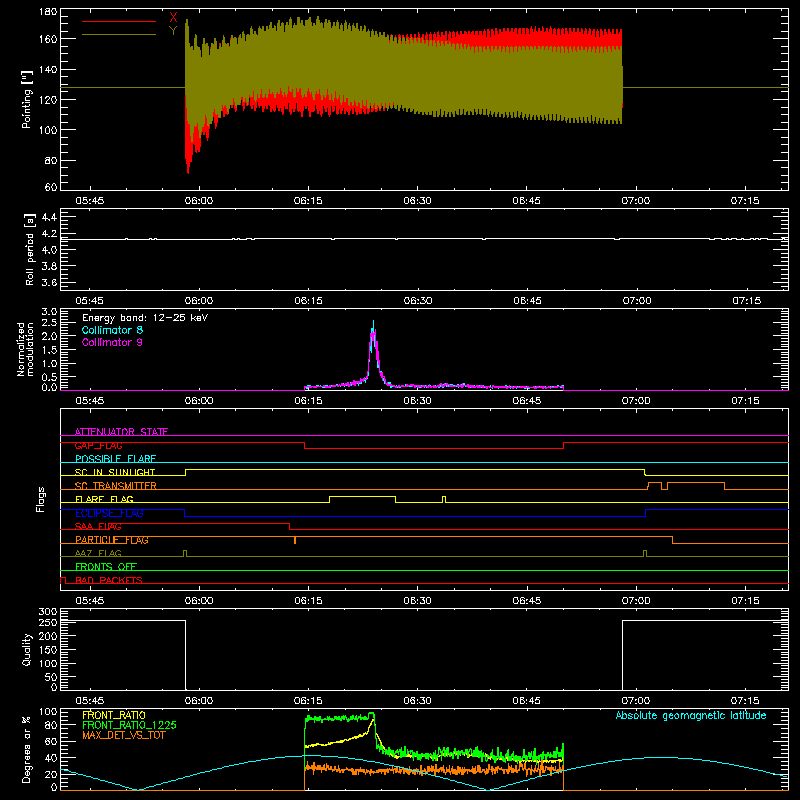This screenshot has width=800, height=800.
Task: Click the FLARE_FLAG label
Action: click(x=104, y=499)
